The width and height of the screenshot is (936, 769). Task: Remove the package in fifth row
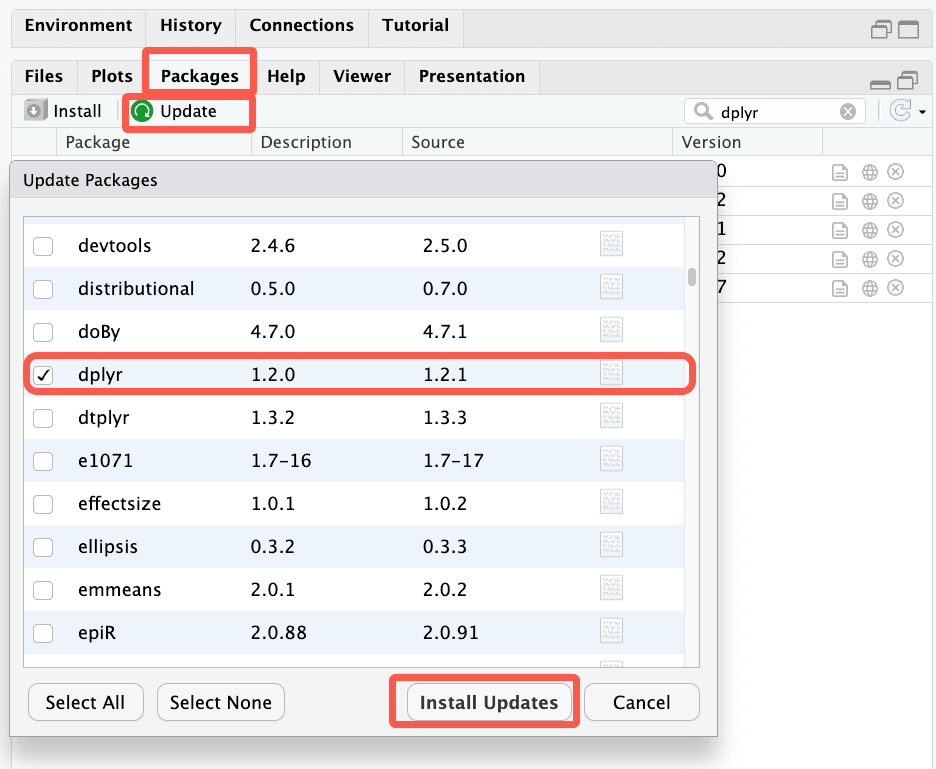click(x=895, y=288)
